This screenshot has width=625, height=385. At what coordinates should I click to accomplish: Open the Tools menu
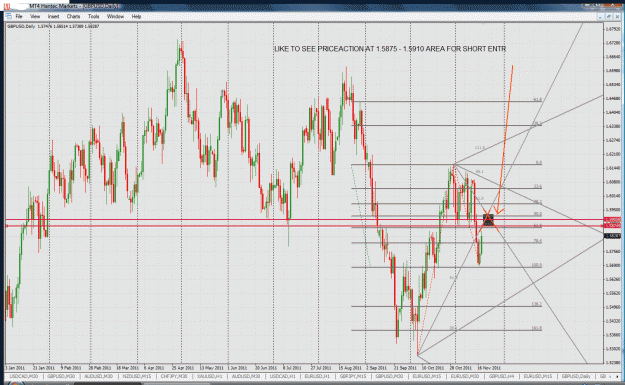[x=93, y=16]
